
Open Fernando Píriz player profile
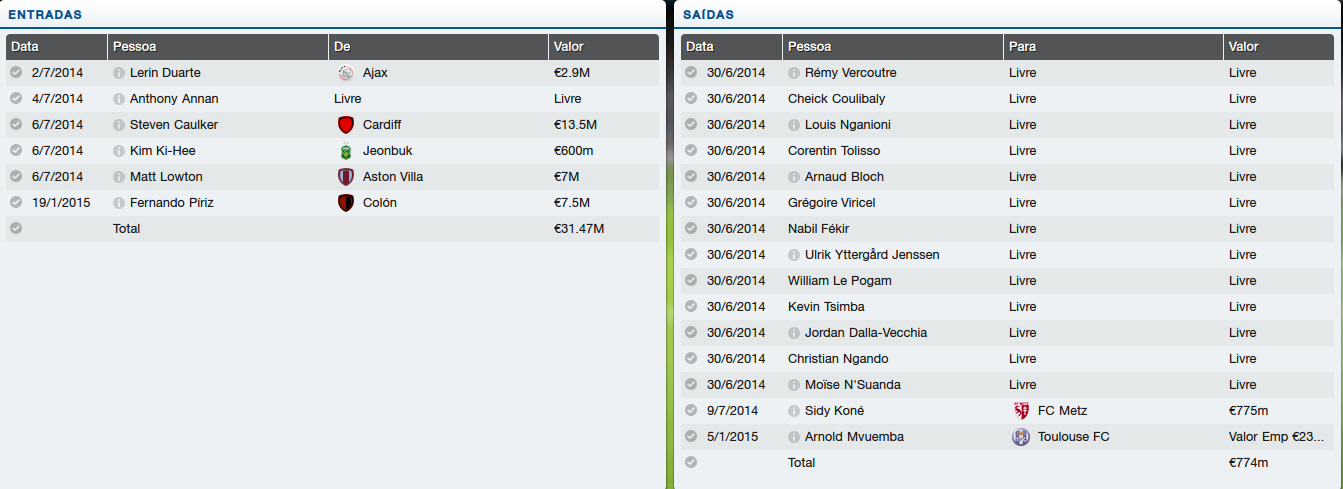[x=171, y=203]
